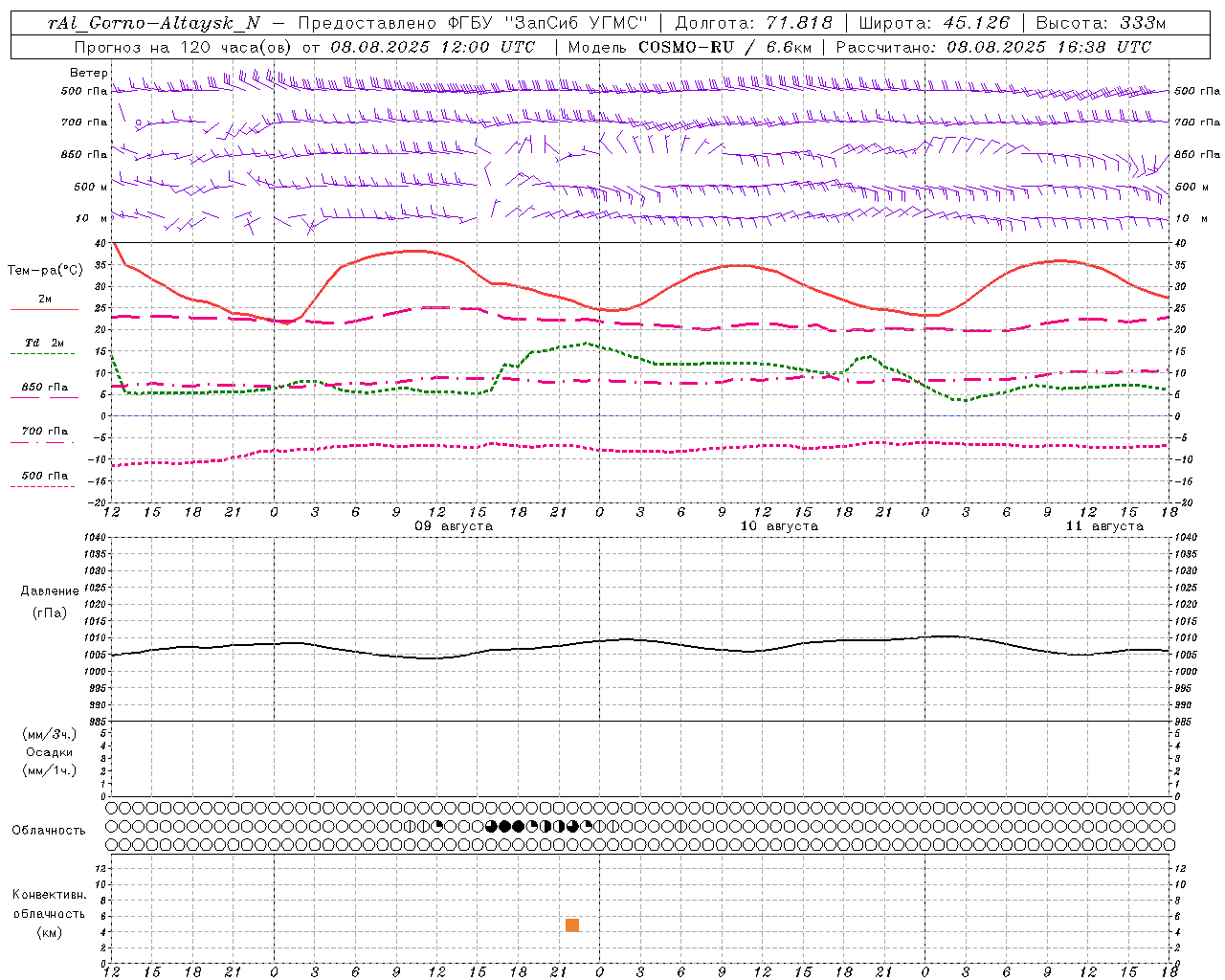Click the '(гПа)' unit under Давление

coord(50,613)
